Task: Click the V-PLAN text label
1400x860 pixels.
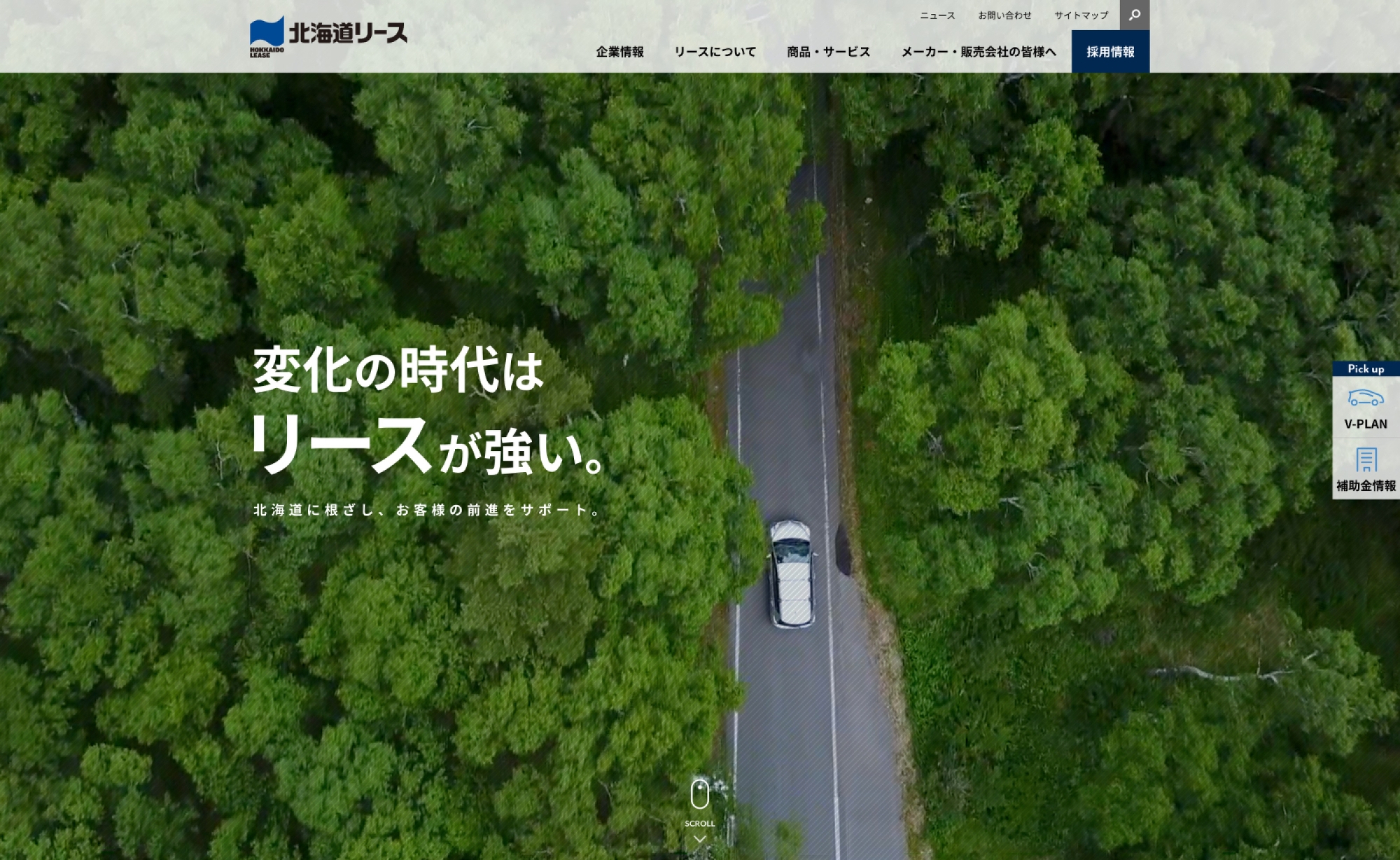Action: (1366, 424)
